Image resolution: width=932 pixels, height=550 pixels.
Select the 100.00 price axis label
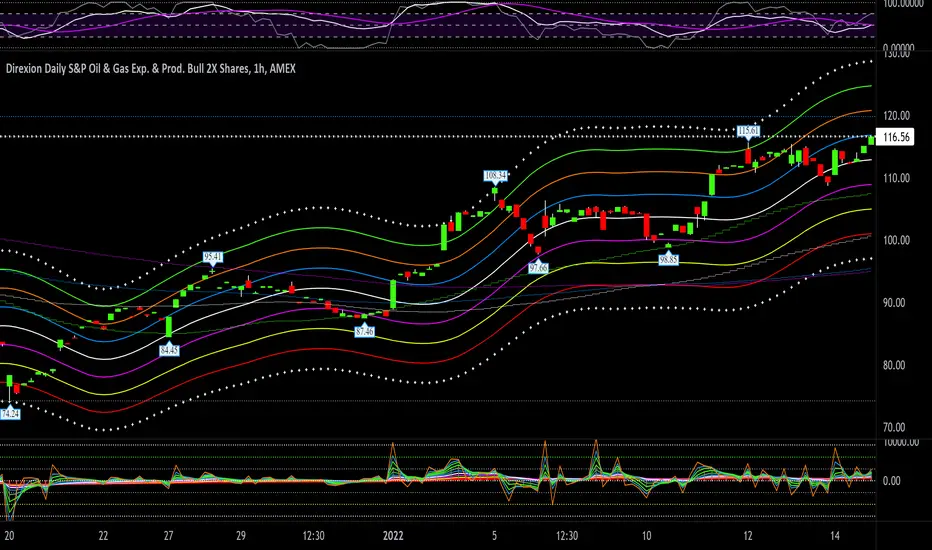(896, 240)
